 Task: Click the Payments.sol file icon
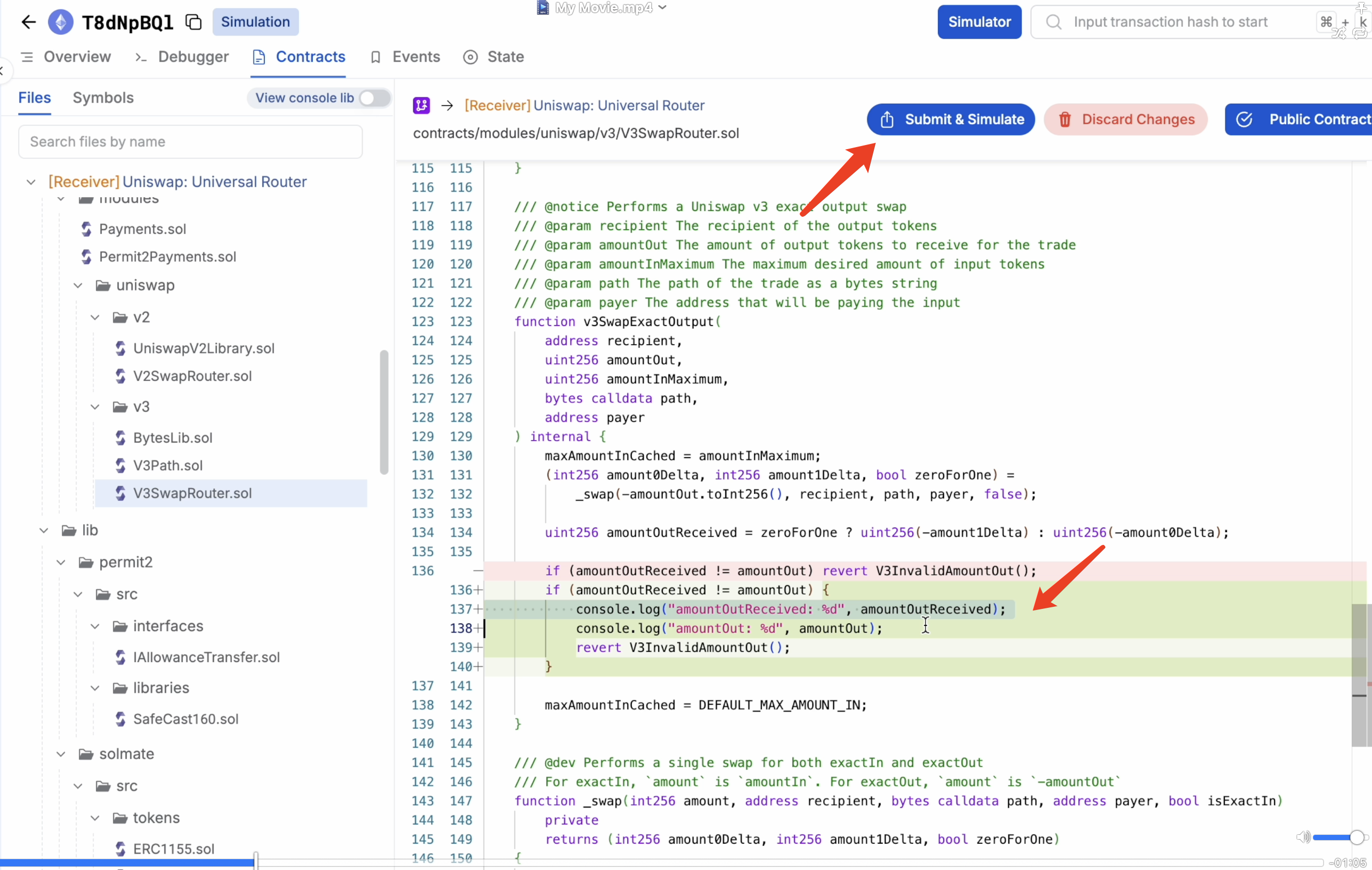pos(87,229)
